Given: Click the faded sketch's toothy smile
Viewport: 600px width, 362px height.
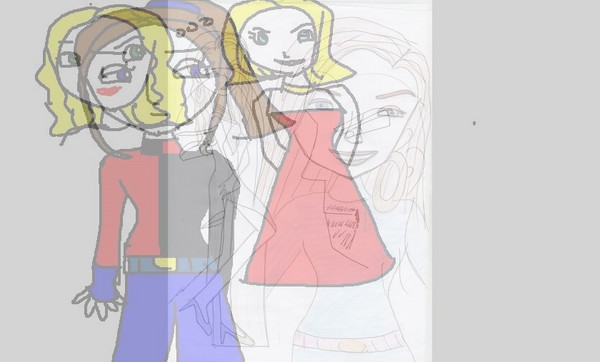Looking at the screenshot, I should point(360,157).
